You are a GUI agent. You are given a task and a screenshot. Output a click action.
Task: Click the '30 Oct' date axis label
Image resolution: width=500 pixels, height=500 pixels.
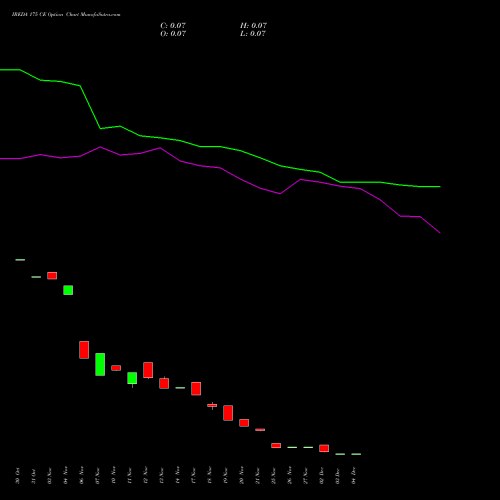click(18, 476)
